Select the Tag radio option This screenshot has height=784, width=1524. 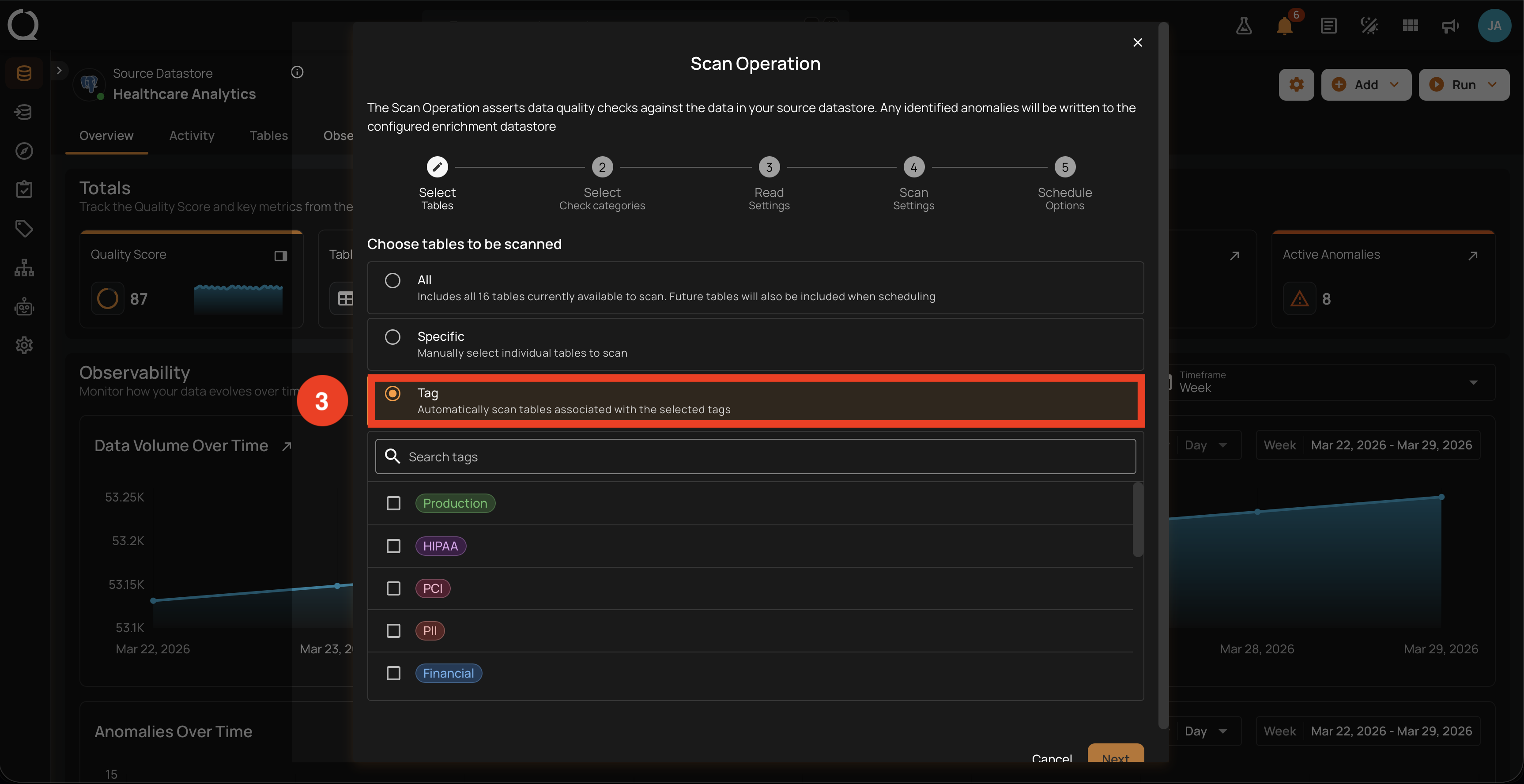click(x=392, y=393)
